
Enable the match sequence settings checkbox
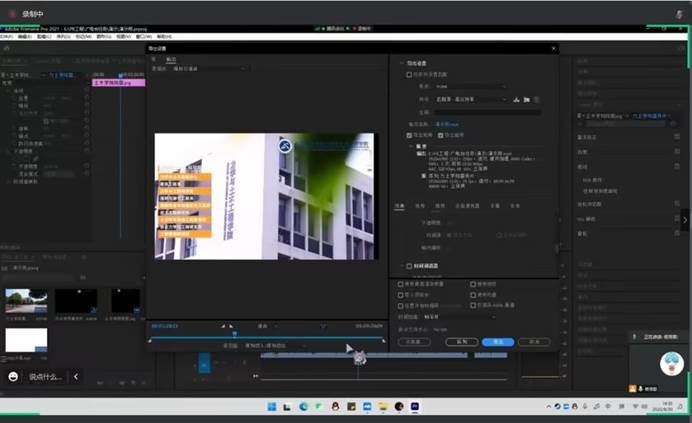(x=410, y=74)
